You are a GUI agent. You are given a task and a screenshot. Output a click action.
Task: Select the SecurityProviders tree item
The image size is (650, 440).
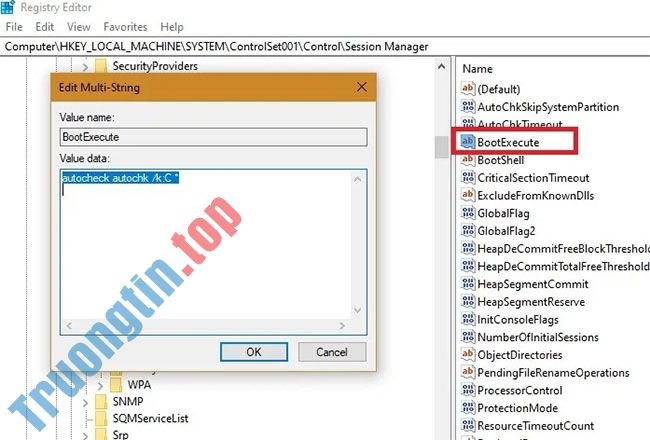tap(155, 66)
